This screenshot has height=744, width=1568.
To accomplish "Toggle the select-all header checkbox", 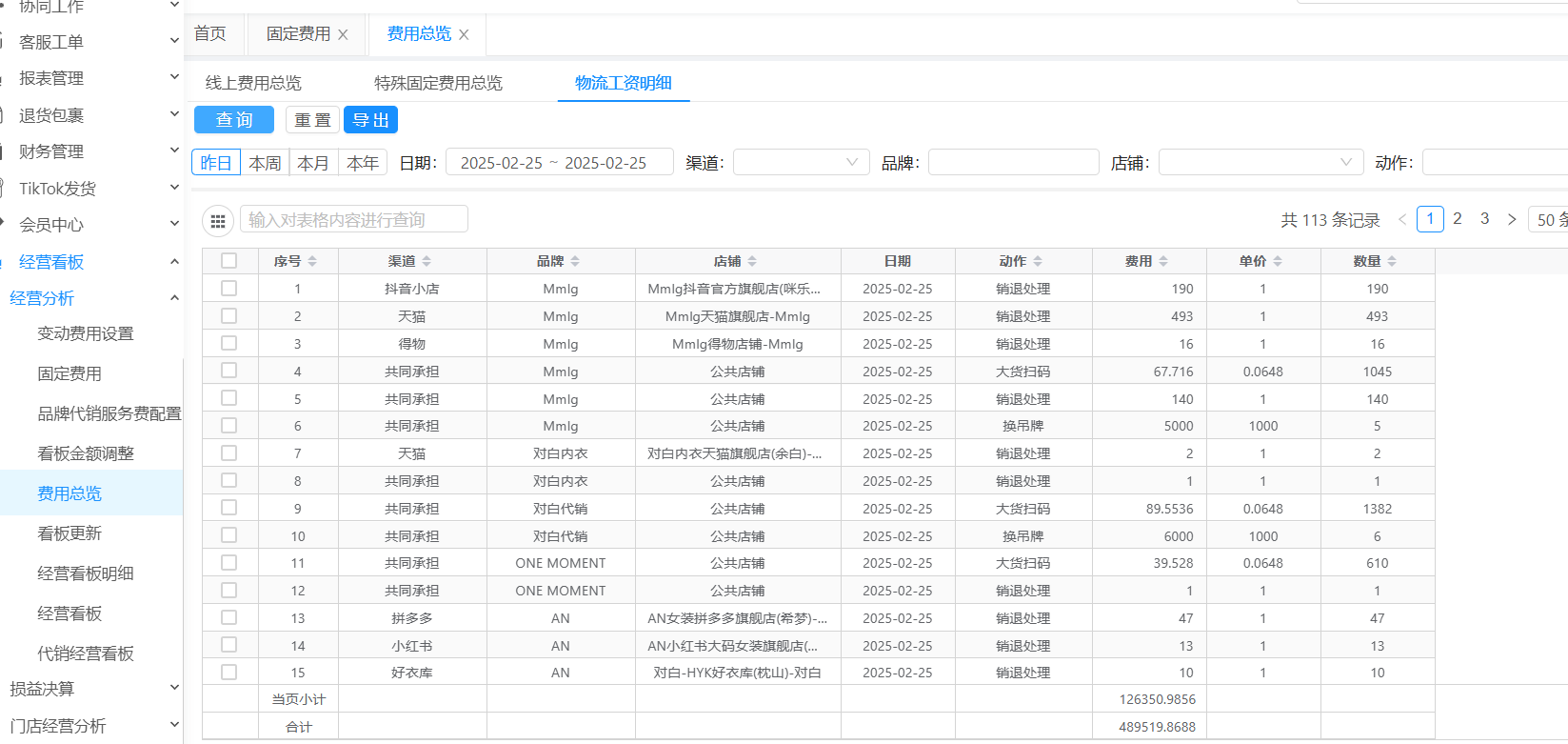I will [x=229, y=261].
